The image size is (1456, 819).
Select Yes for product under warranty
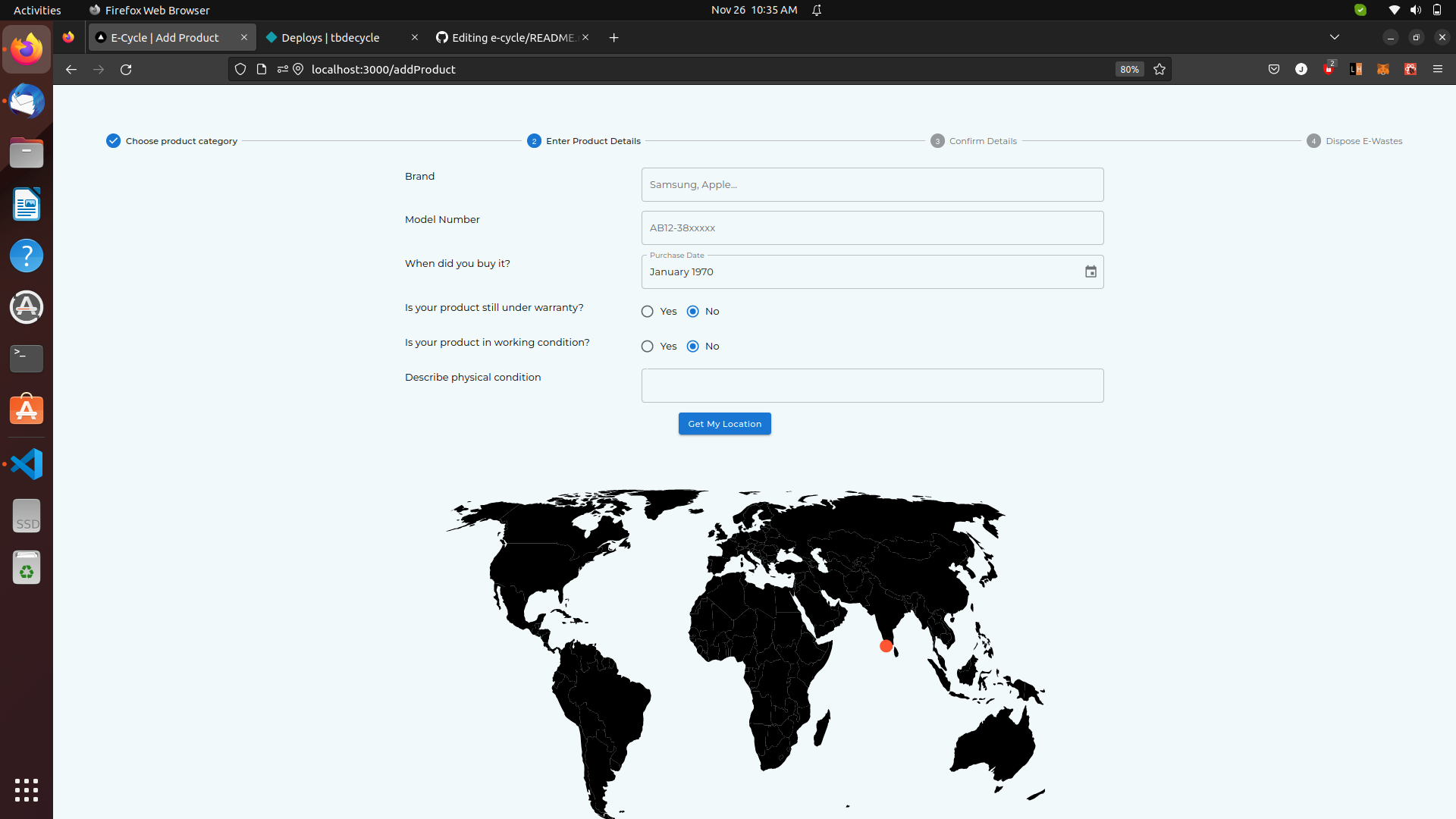648,312
